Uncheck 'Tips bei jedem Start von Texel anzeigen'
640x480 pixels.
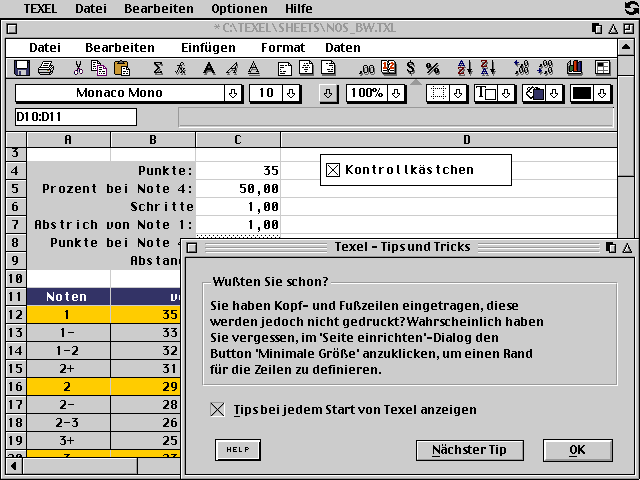[x=218, y=409]
